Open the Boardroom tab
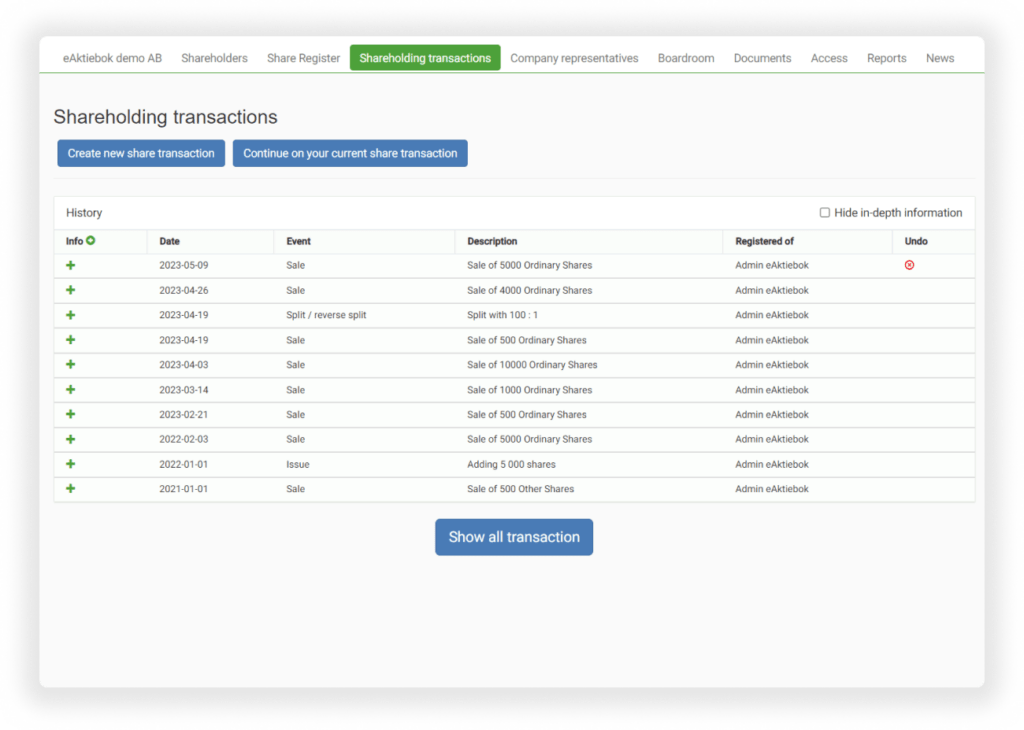This screenshot has height=730, width=1024. click(686, 58)
